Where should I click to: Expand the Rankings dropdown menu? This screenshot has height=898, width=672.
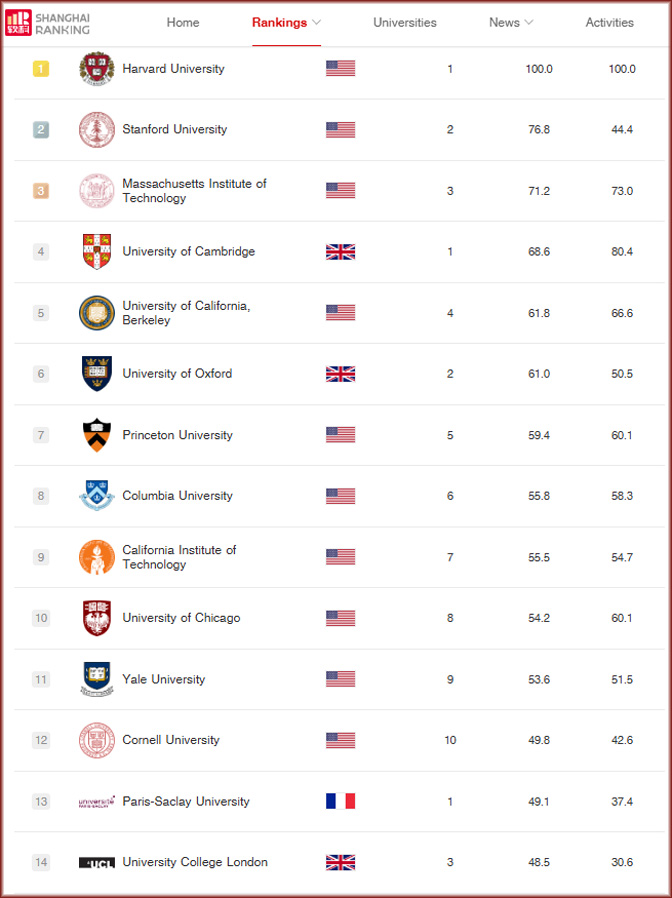(x=286, y=22)
